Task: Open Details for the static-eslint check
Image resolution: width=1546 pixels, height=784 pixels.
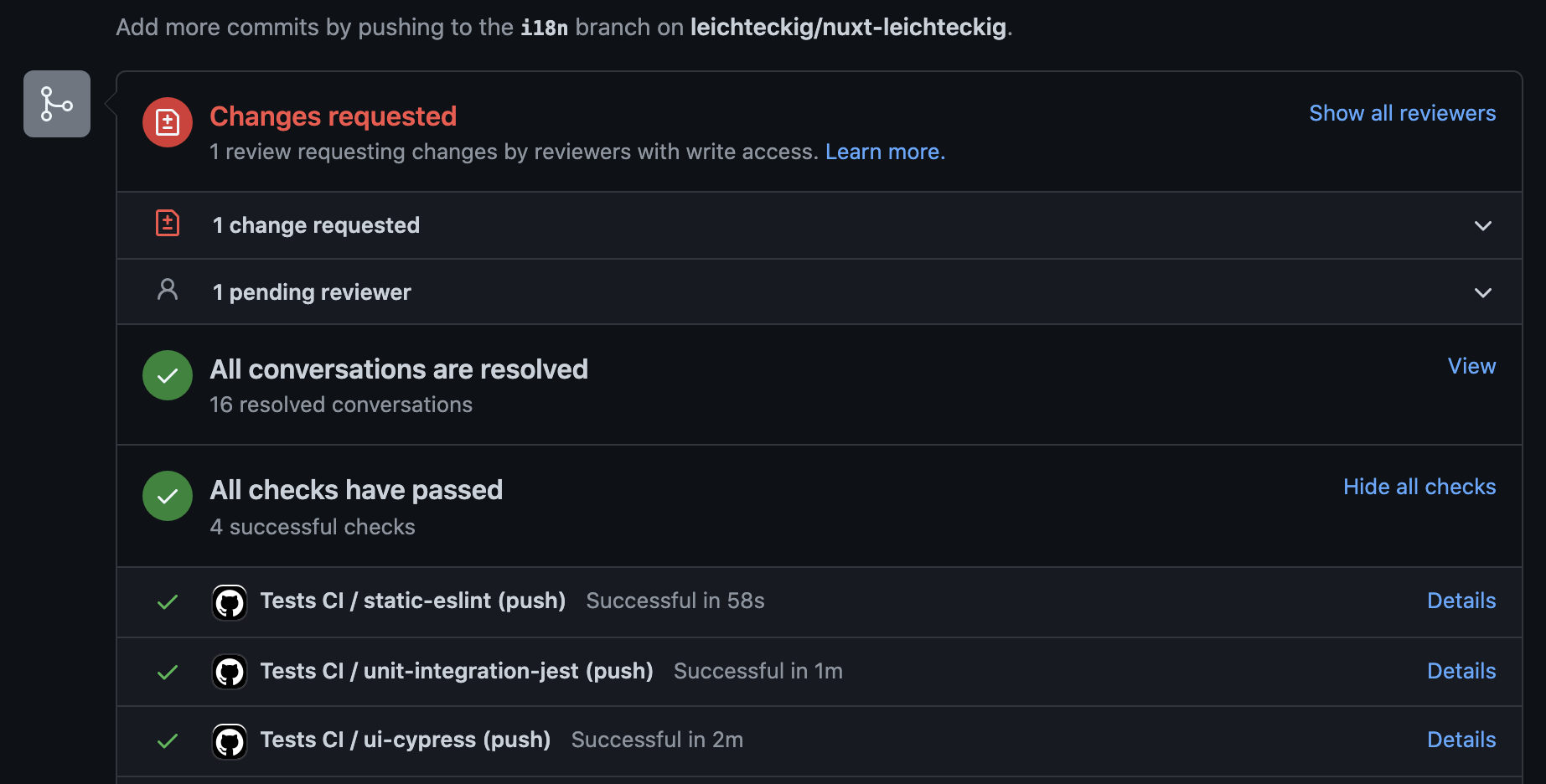Action: click(1461, 601)
